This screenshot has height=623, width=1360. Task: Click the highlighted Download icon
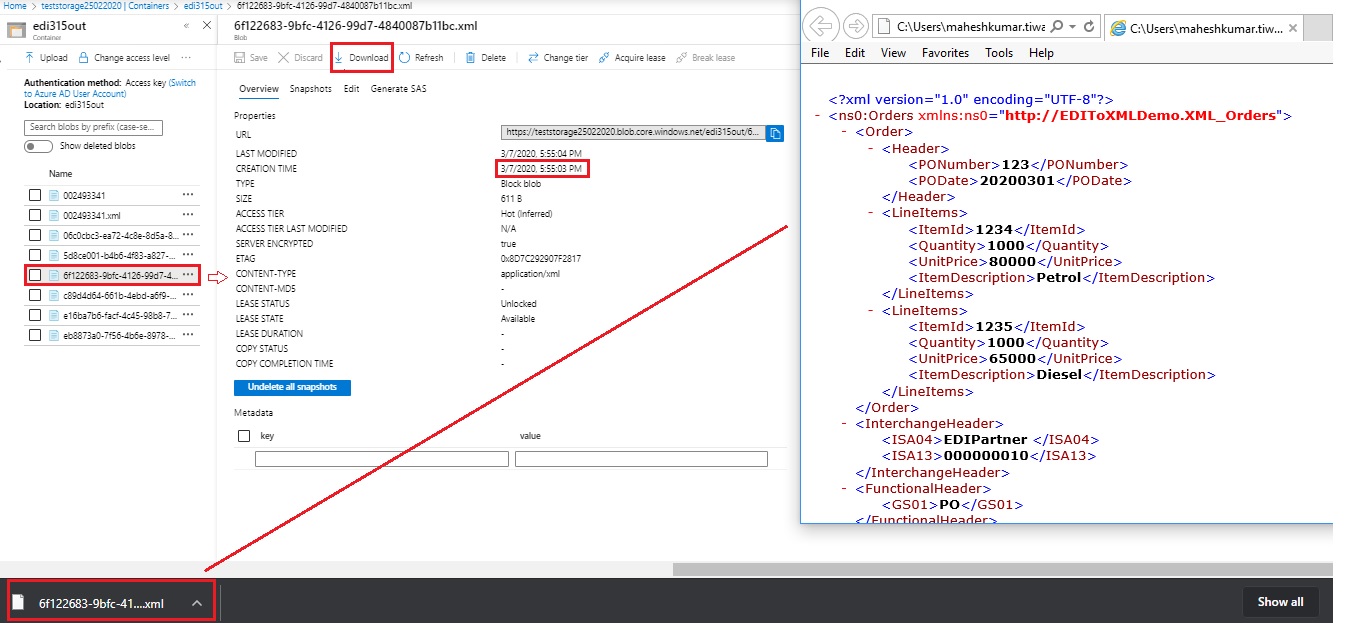pos(339,57)
